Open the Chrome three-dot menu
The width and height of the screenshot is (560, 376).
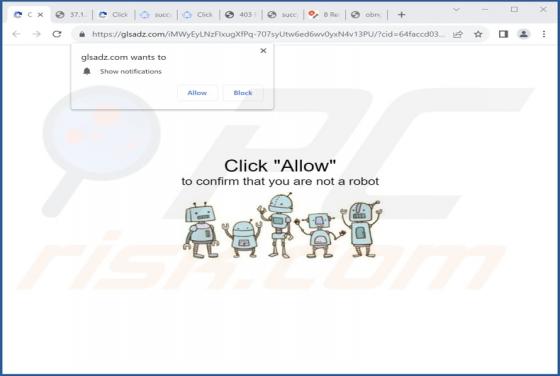tap(544, 34)
